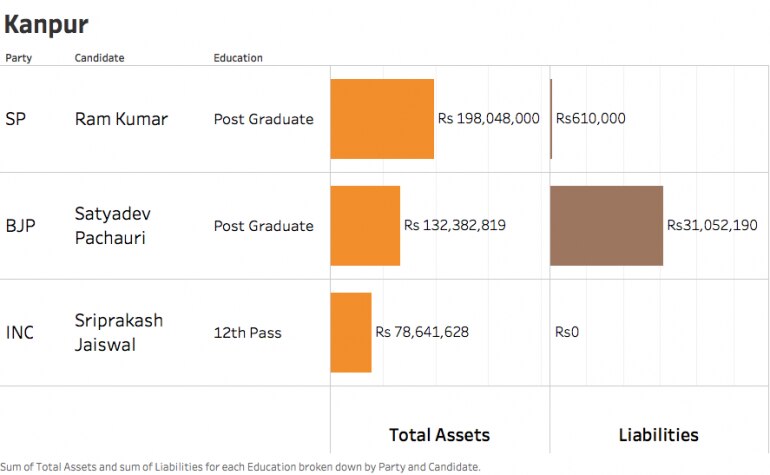This screenshot has width=770, height=475.
Task: Click candidate name Ram Kumar
Action: [x=121, y=119]
